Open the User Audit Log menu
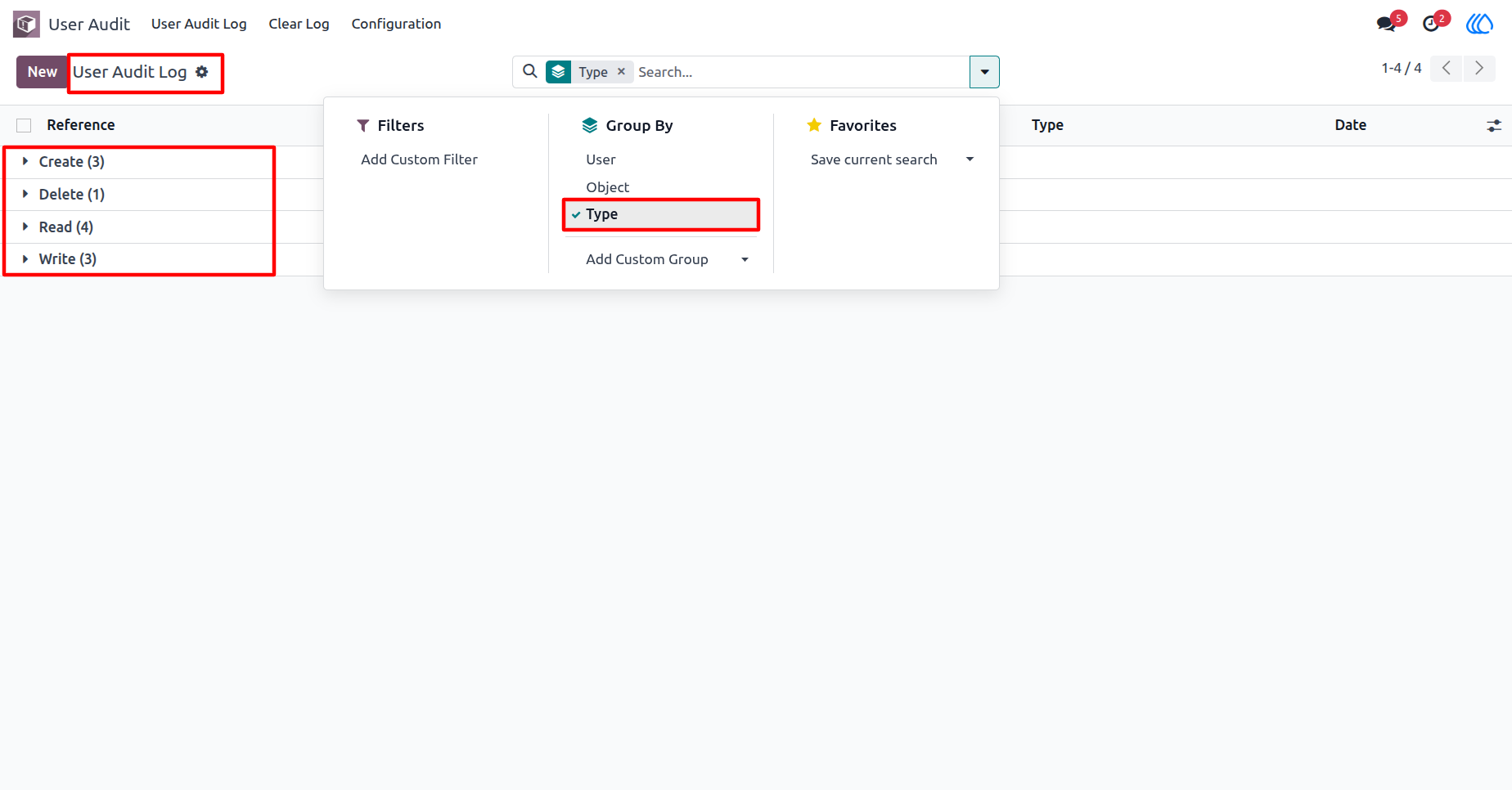The image size is (1512, 790). [199, 24]
